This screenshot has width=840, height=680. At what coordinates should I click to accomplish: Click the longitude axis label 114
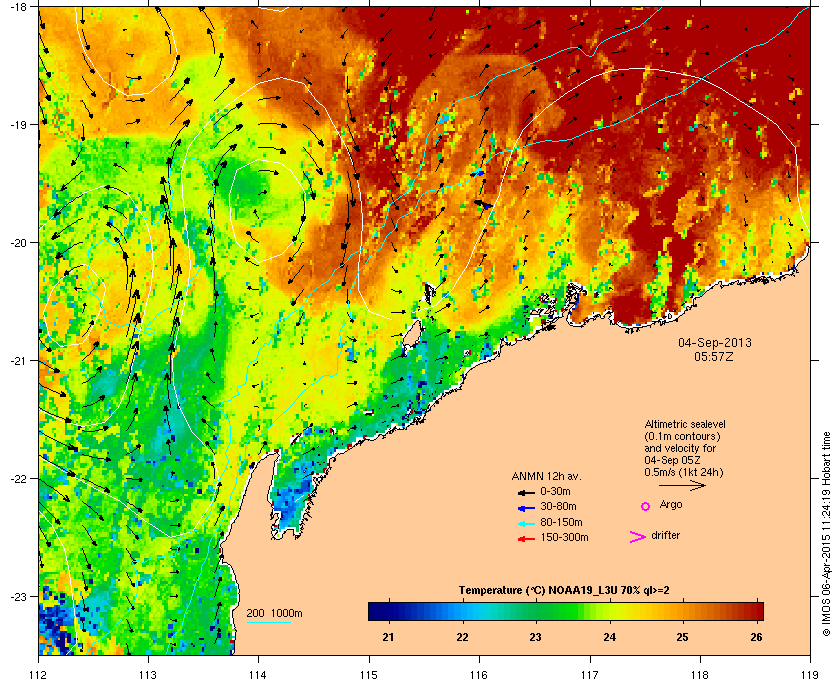point(258,674)
